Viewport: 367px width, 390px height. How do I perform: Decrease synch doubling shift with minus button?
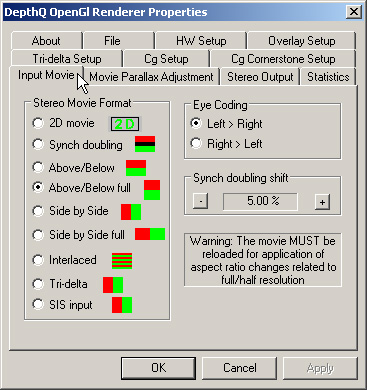point(200,201)
